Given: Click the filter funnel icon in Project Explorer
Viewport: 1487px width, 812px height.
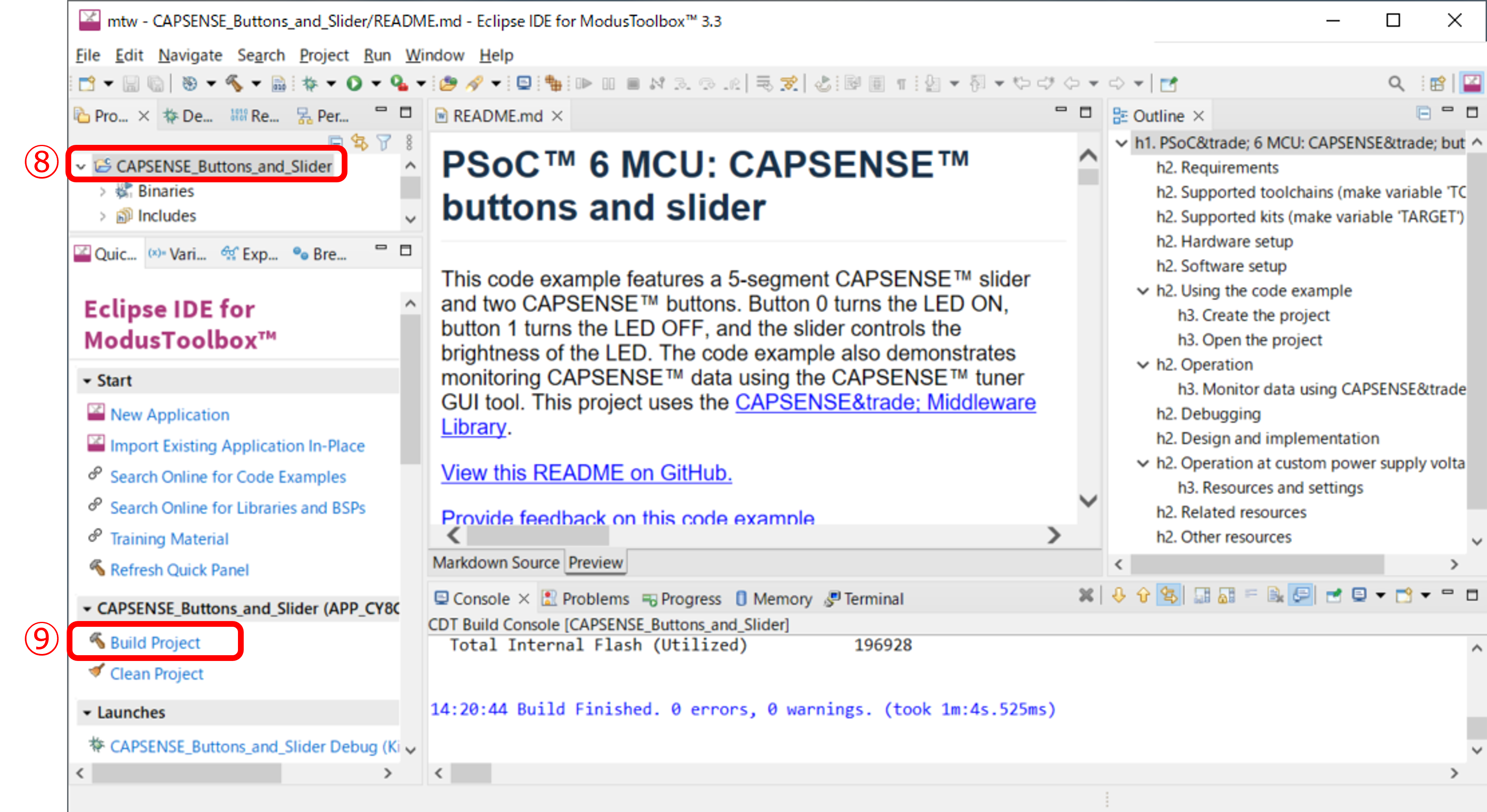Looking at the screenshot, I should point(384,142).
